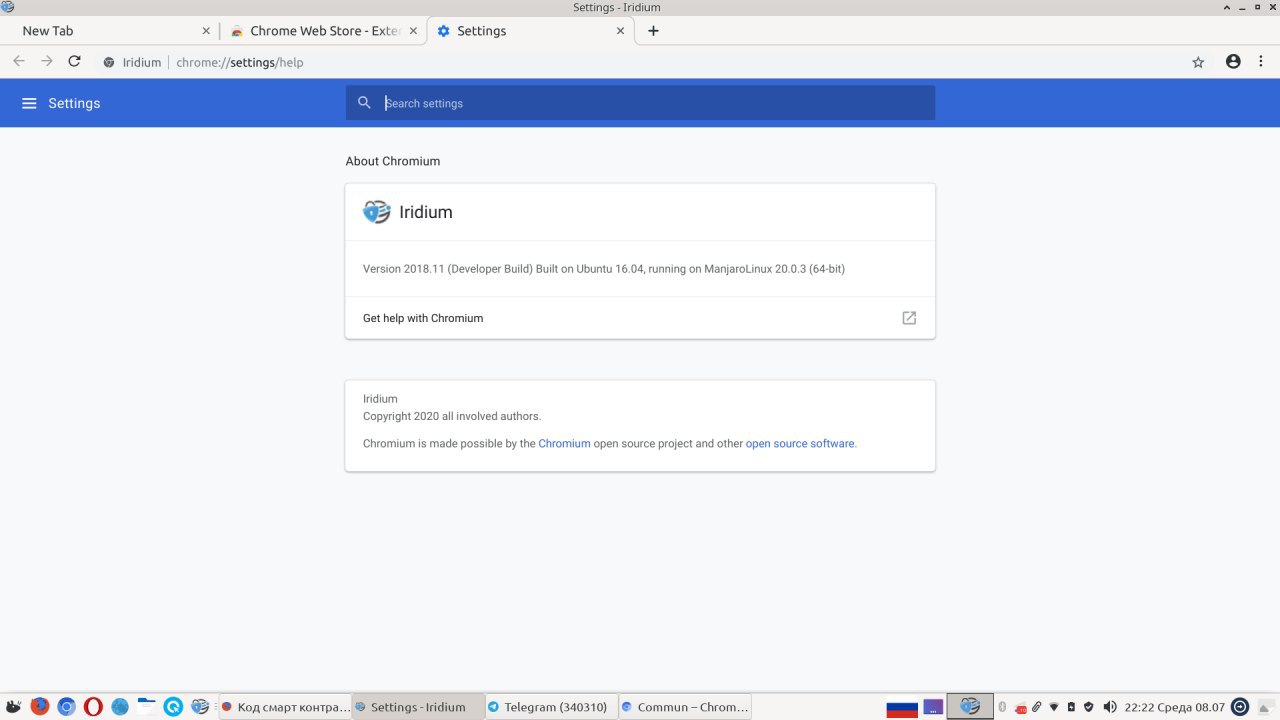
Task: Click the purple workspace applet
Action: (933, 707)
